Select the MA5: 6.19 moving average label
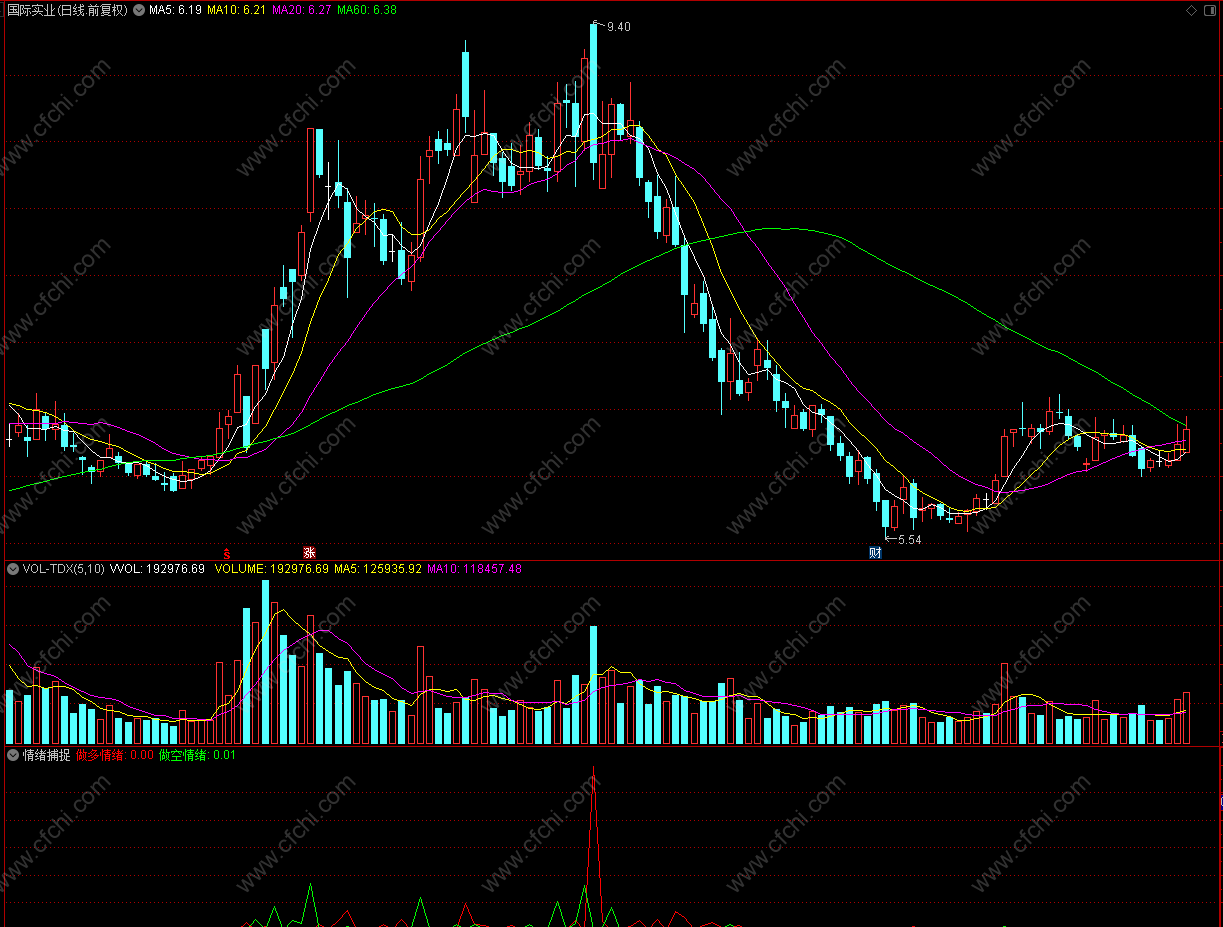The image size is (1223, 927). click(175, 10)
